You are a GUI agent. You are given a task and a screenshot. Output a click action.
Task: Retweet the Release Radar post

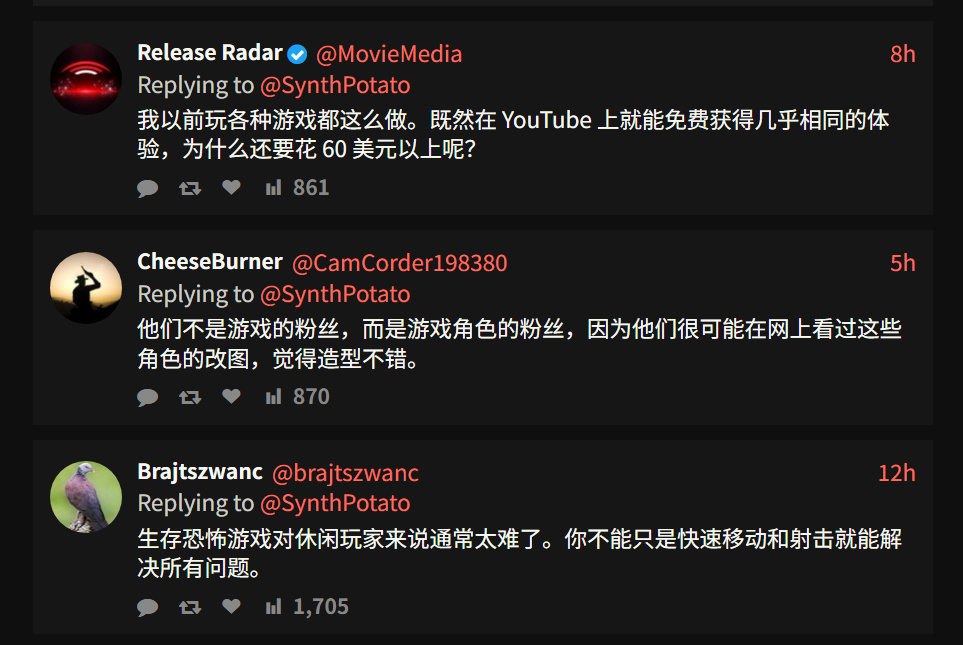190,188
